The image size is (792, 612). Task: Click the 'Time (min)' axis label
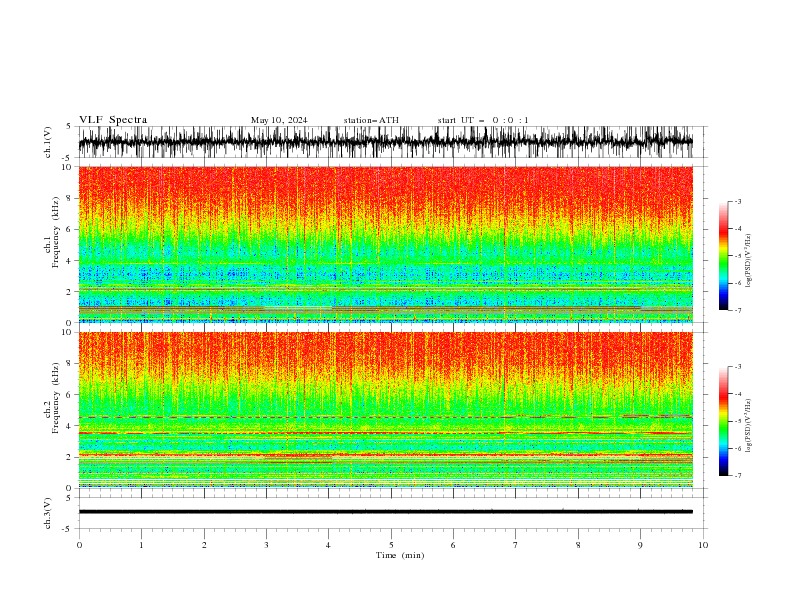(x=400, y=555)
